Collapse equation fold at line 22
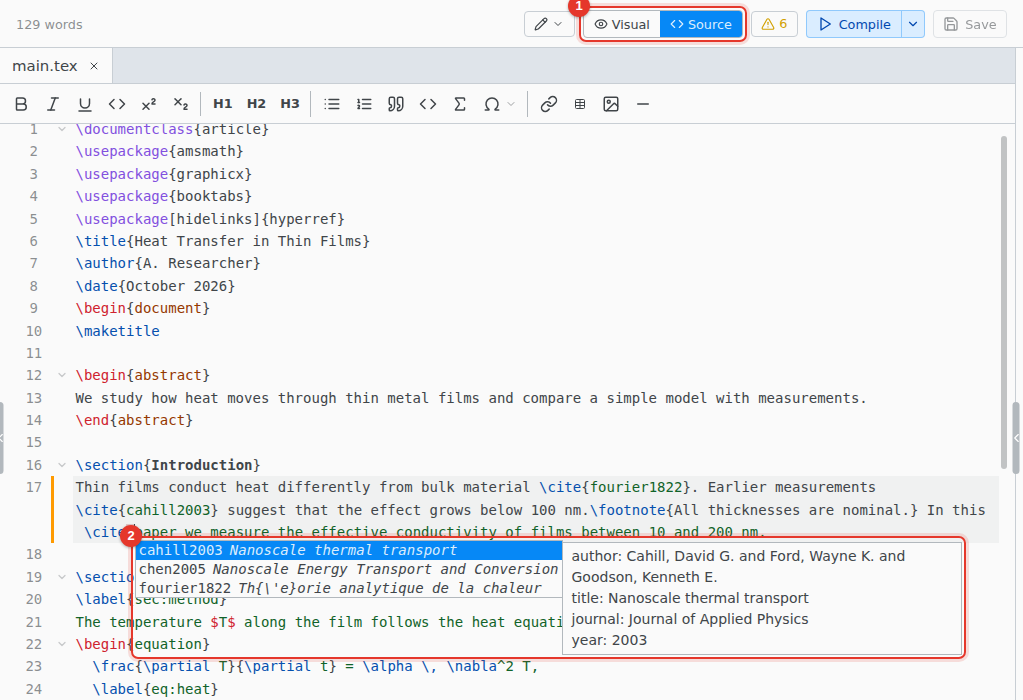Screen dimensions: 1023x700 point(62,644)
